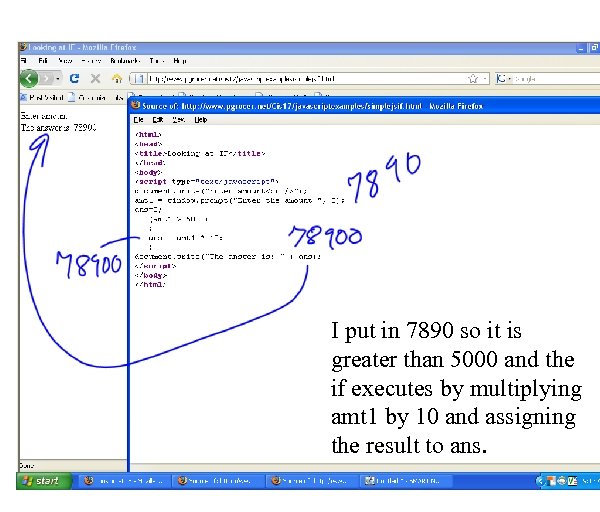The image size is (600, 512).
Task: Switch to the third Firefox Source taskbar button
Action: tap(311, 481)
